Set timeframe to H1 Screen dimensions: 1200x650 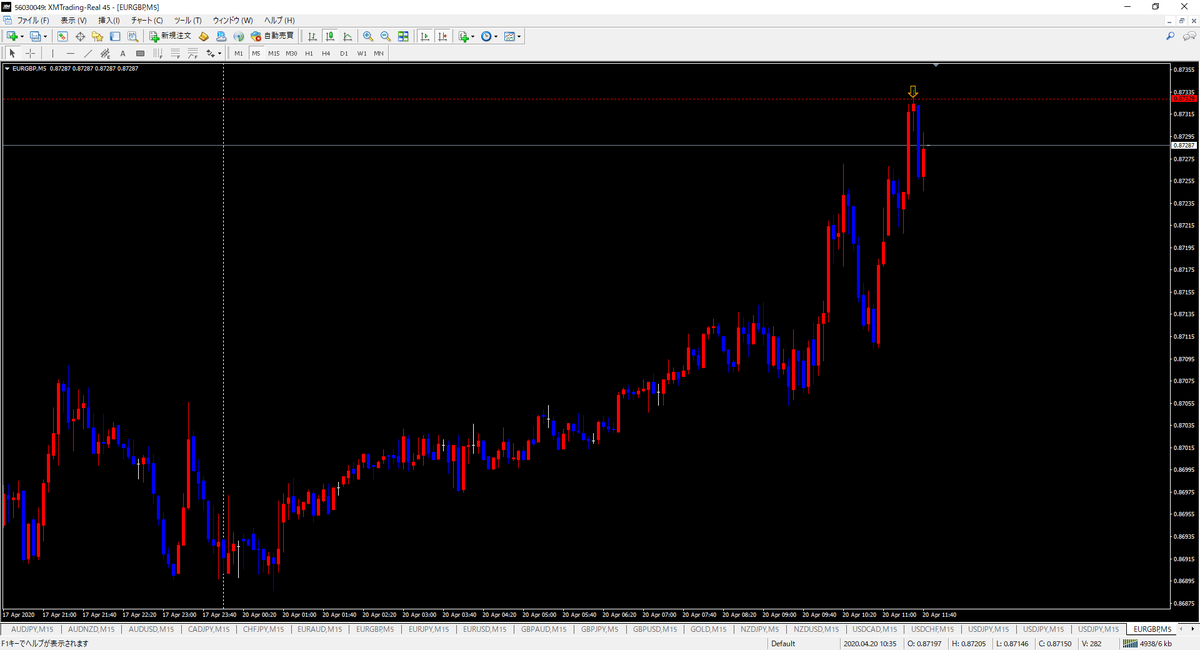coord(309,53)
